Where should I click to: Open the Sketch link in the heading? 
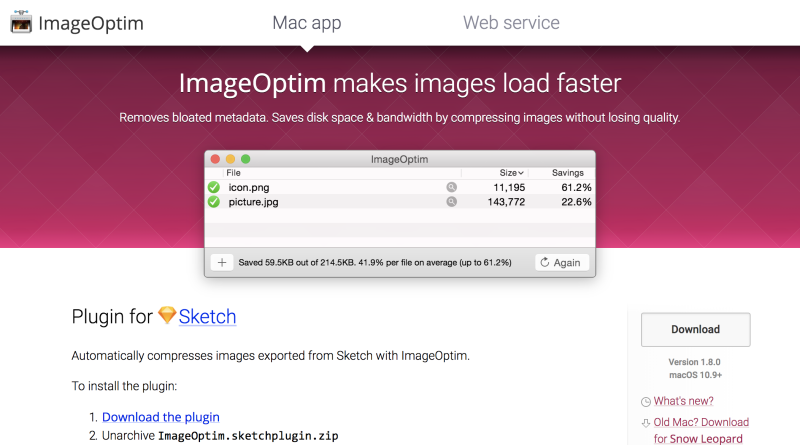[x=207, y=317]
